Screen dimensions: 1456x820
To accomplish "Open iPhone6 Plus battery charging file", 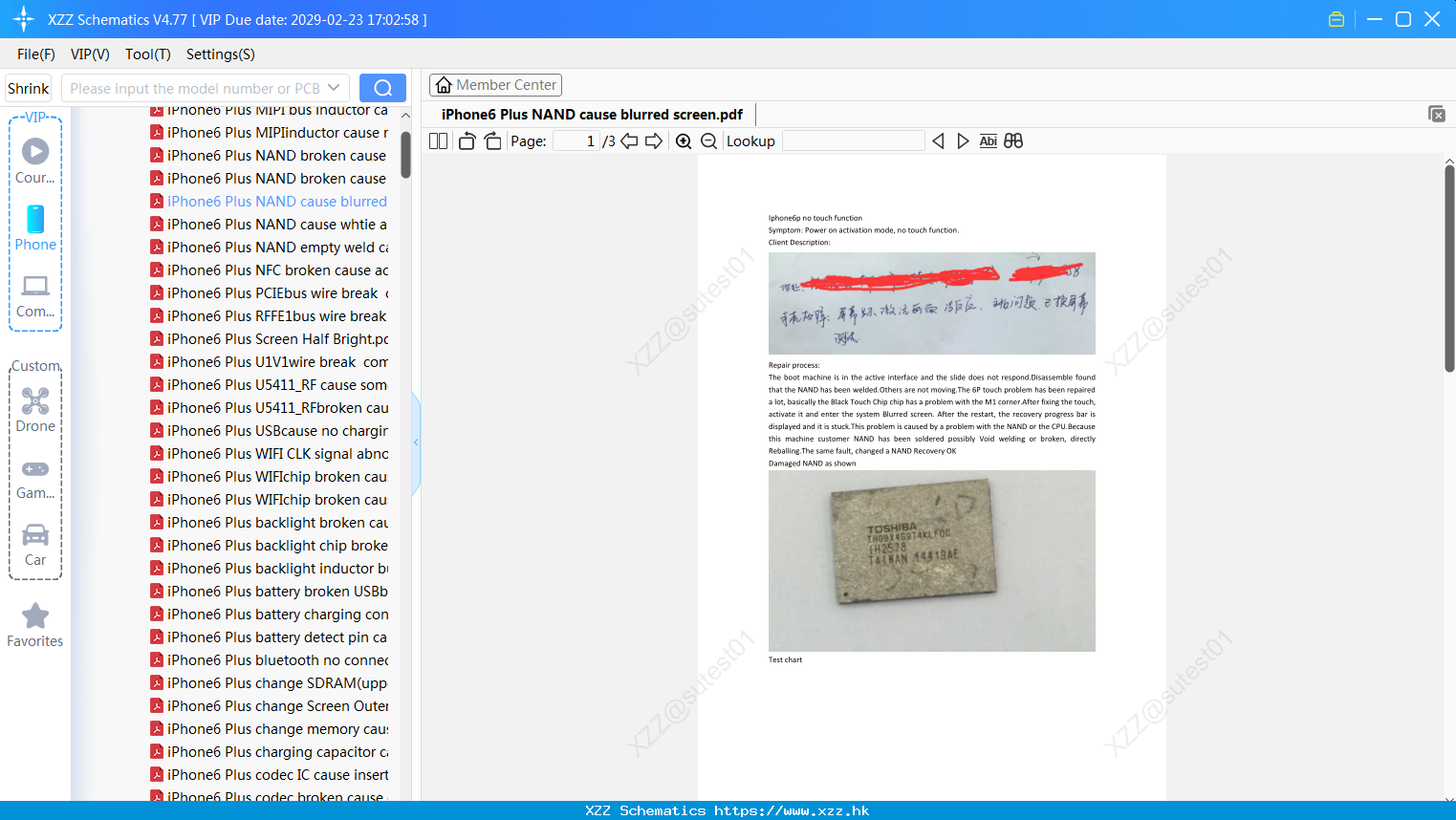I will click(x=269, y=615).
